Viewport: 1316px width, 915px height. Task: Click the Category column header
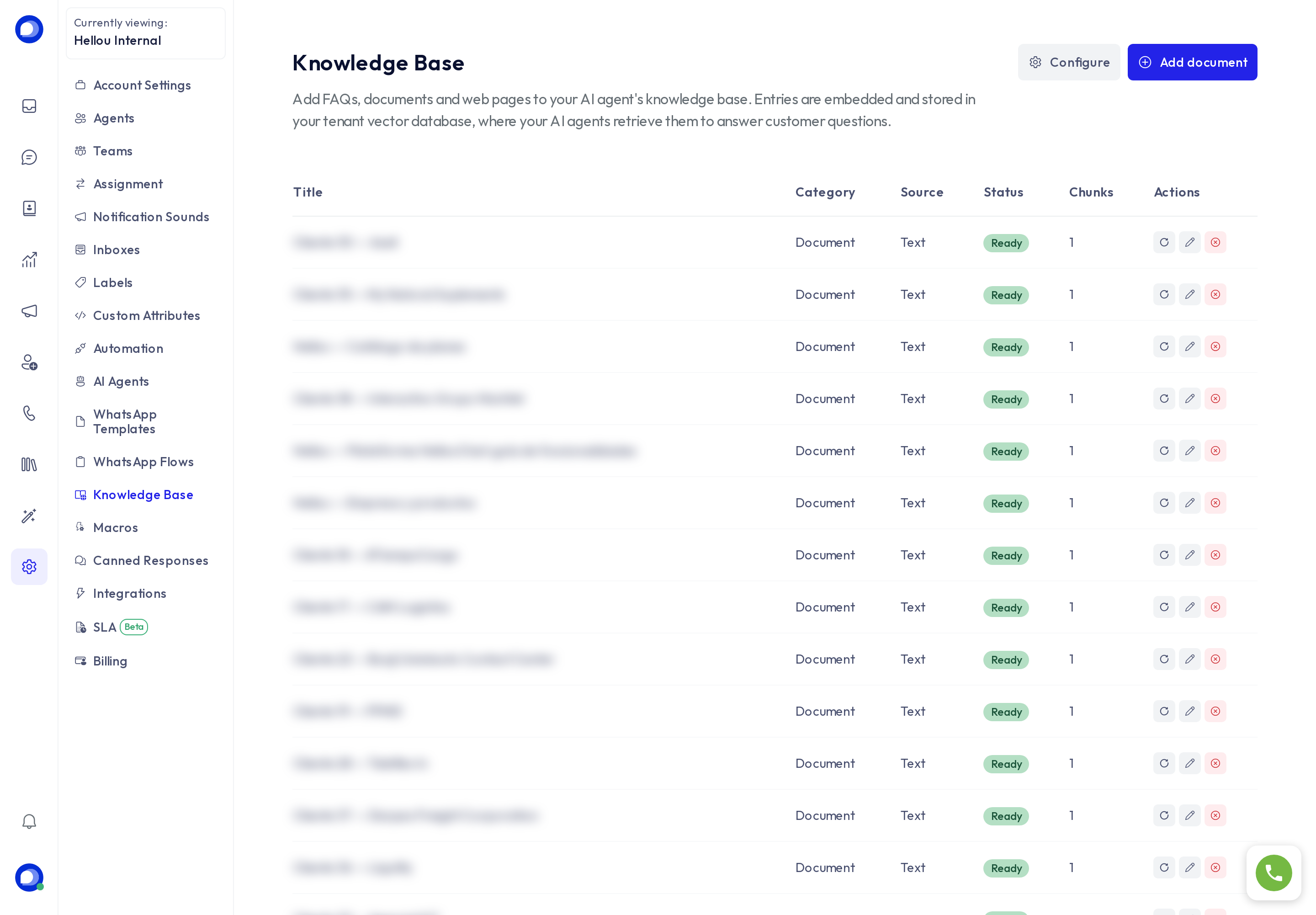pos(825,192)
